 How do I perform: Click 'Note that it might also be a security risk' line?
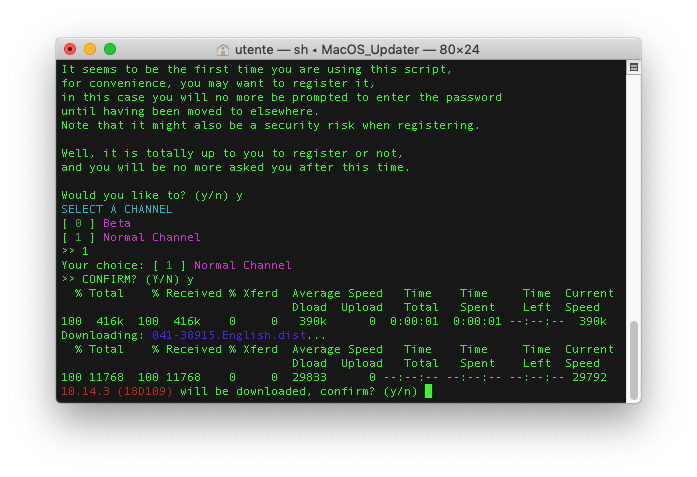pyautogui.click(x=270, y=125)
